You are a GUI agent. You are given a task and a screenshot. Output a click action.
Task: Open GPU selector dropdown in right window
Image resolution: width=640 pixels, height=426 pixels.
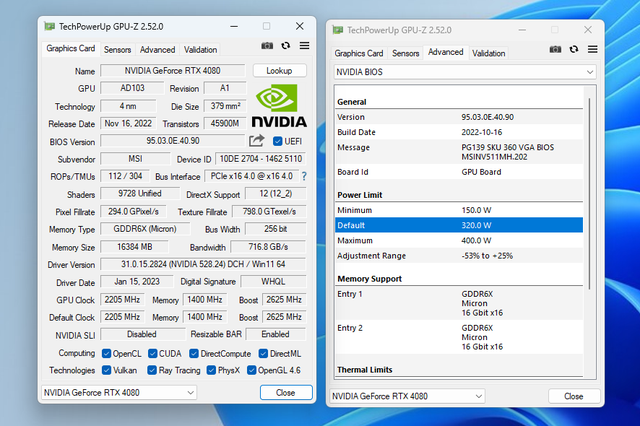coord(407,396)
